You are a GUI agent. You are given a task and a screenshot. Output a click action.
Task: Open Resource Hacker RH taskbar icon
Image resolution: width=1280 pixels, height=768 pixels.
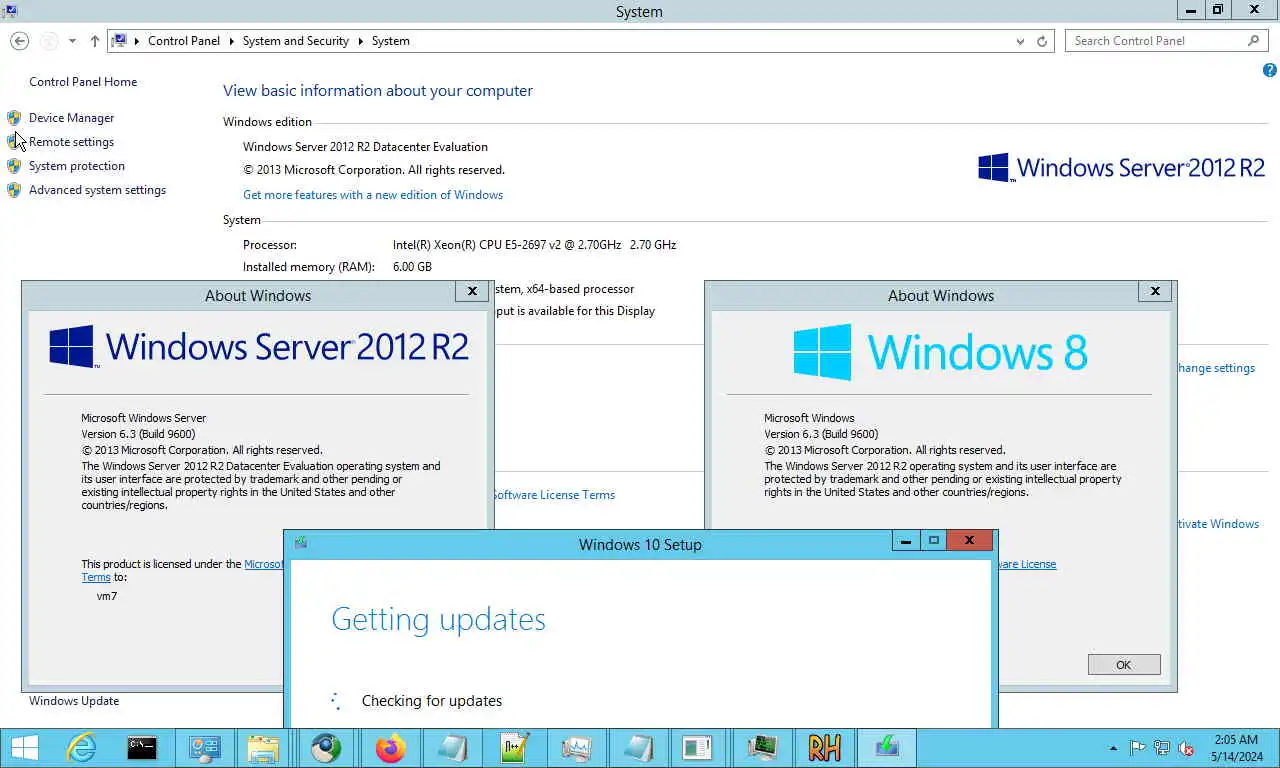[824, 748]
